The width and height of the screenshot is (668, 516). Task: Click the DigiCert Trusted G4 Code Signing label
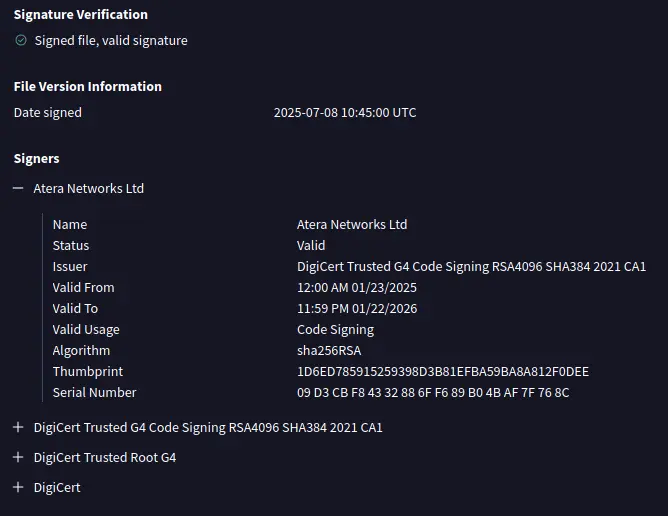pos(208,427)
